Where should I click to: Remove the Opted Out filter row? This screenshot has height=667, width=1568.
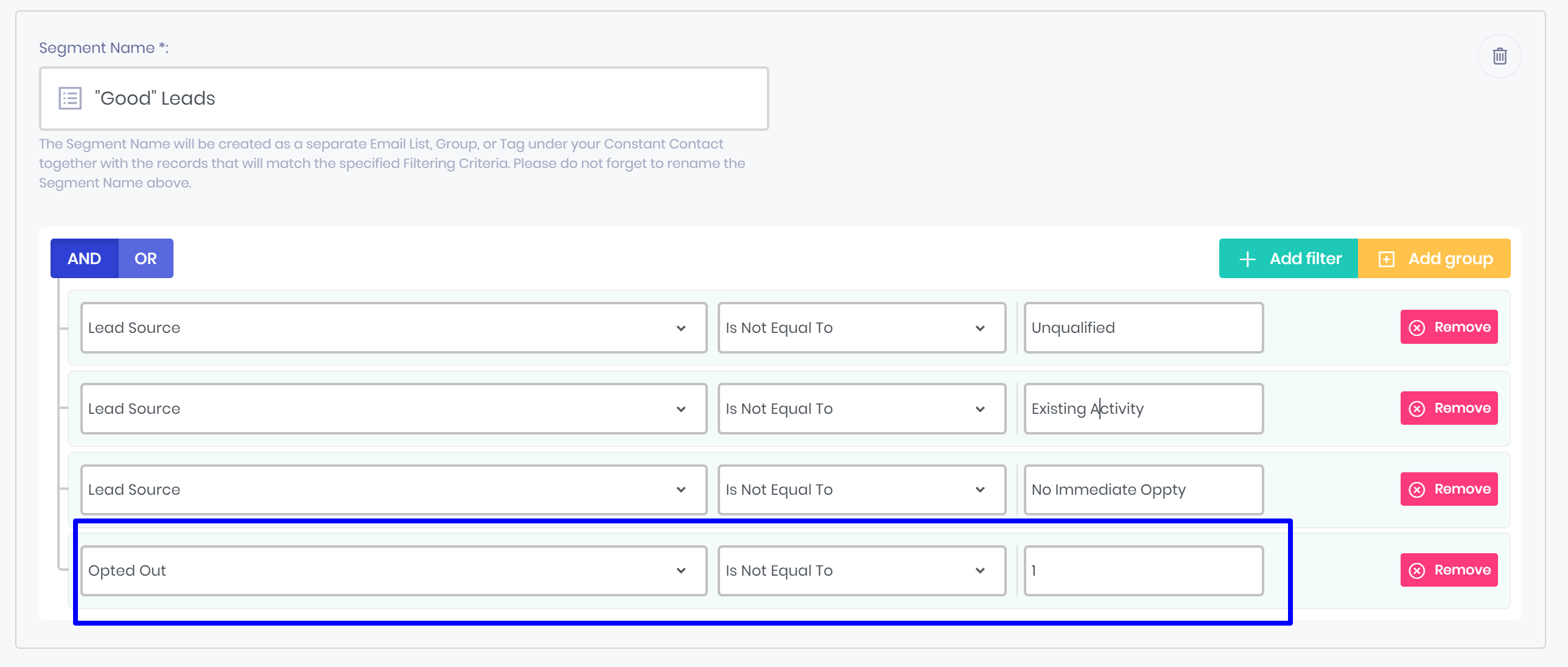(1449, 570)
